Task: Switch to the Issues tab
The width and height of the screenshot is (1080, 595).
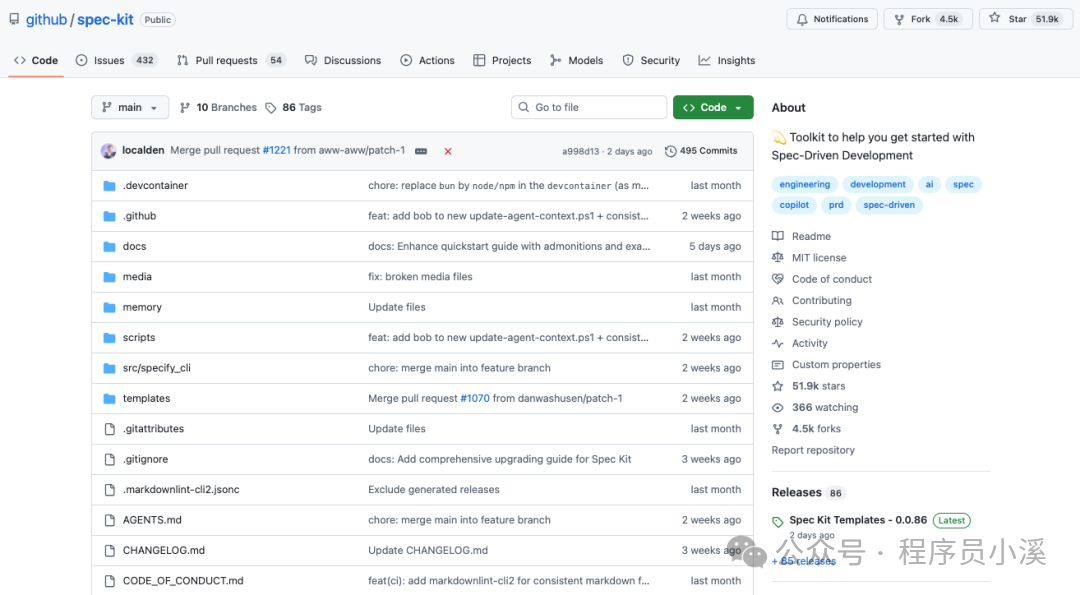Action: 109,60
